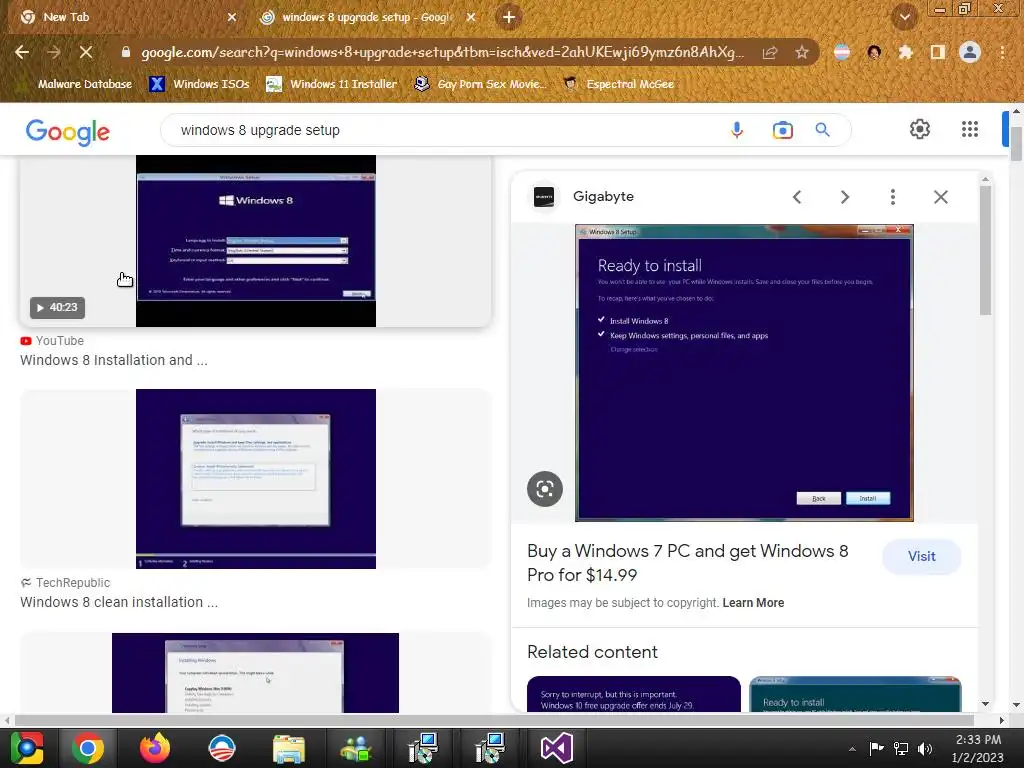Open the Google apps grid
This screenshot has height=768, width=1024.
970,129
